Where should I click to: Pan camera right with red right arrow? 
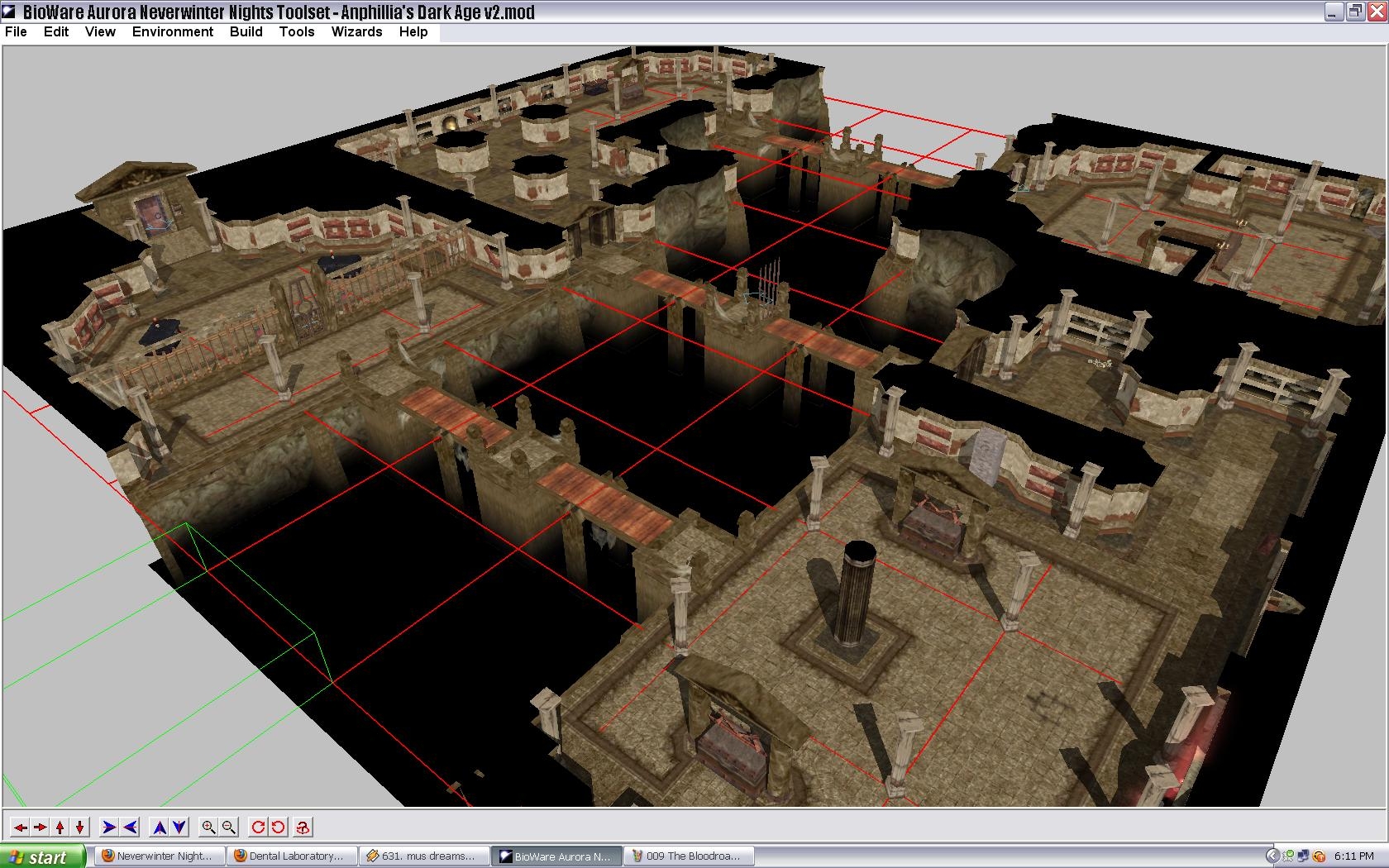tap(40, 827)
